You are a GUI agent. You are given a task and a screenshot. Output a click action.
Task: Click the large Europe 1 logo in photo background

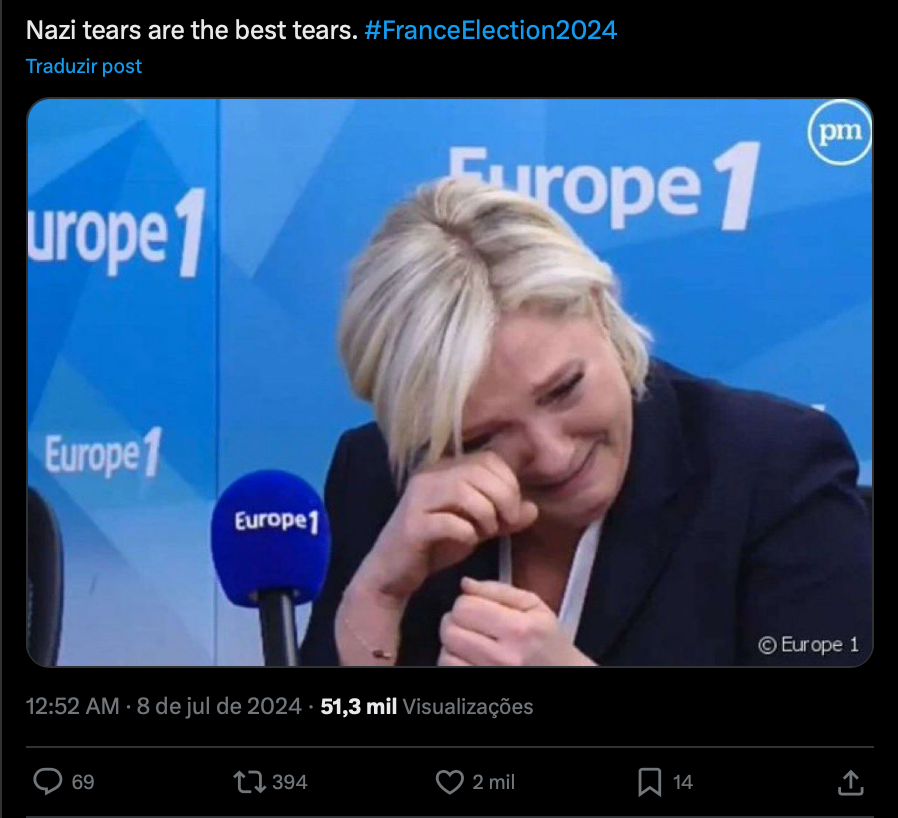pyautogui.click(x=604, y=186)
